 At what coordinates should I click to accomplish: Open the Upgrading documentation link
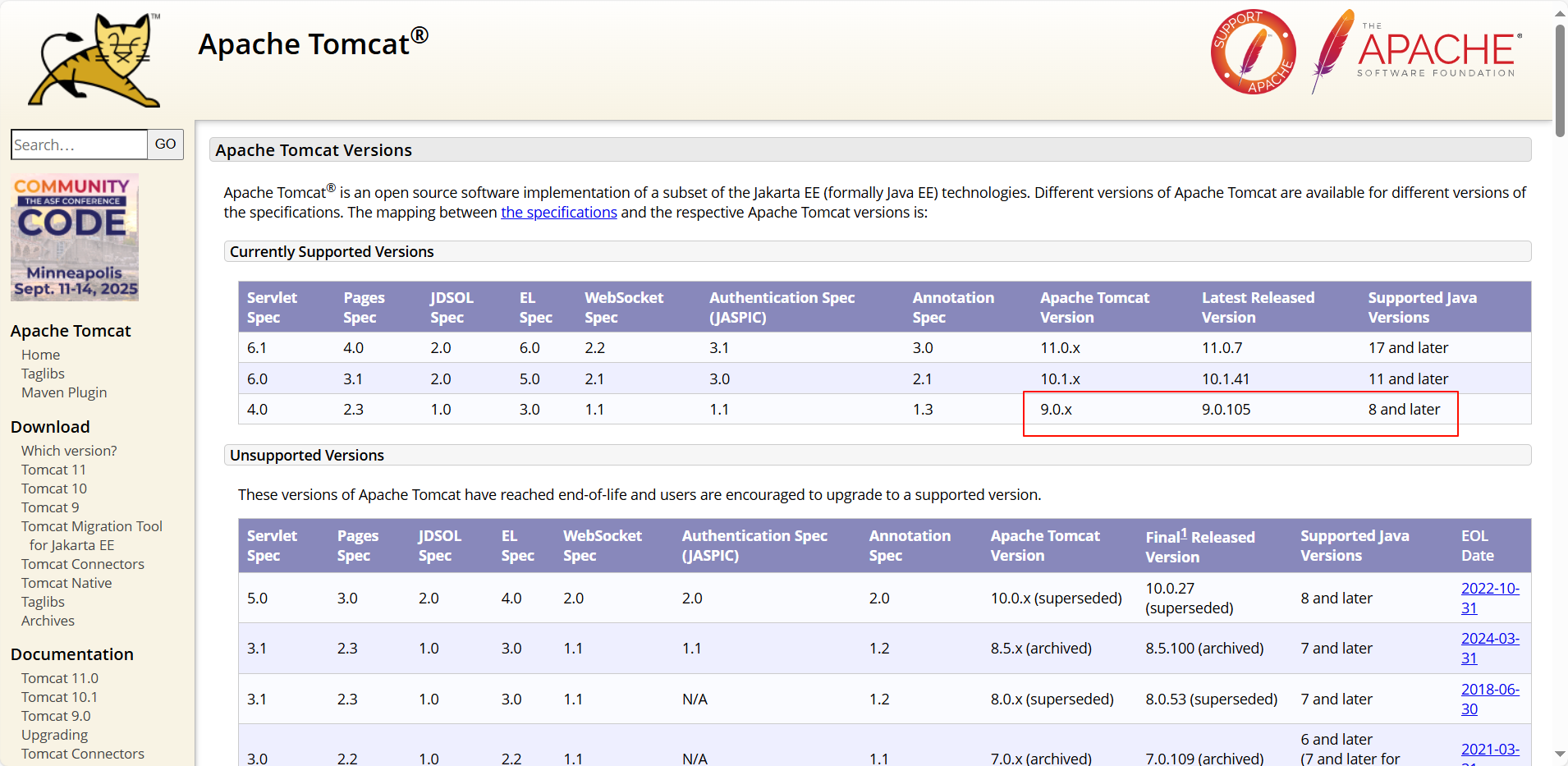[x=54, y=735]
